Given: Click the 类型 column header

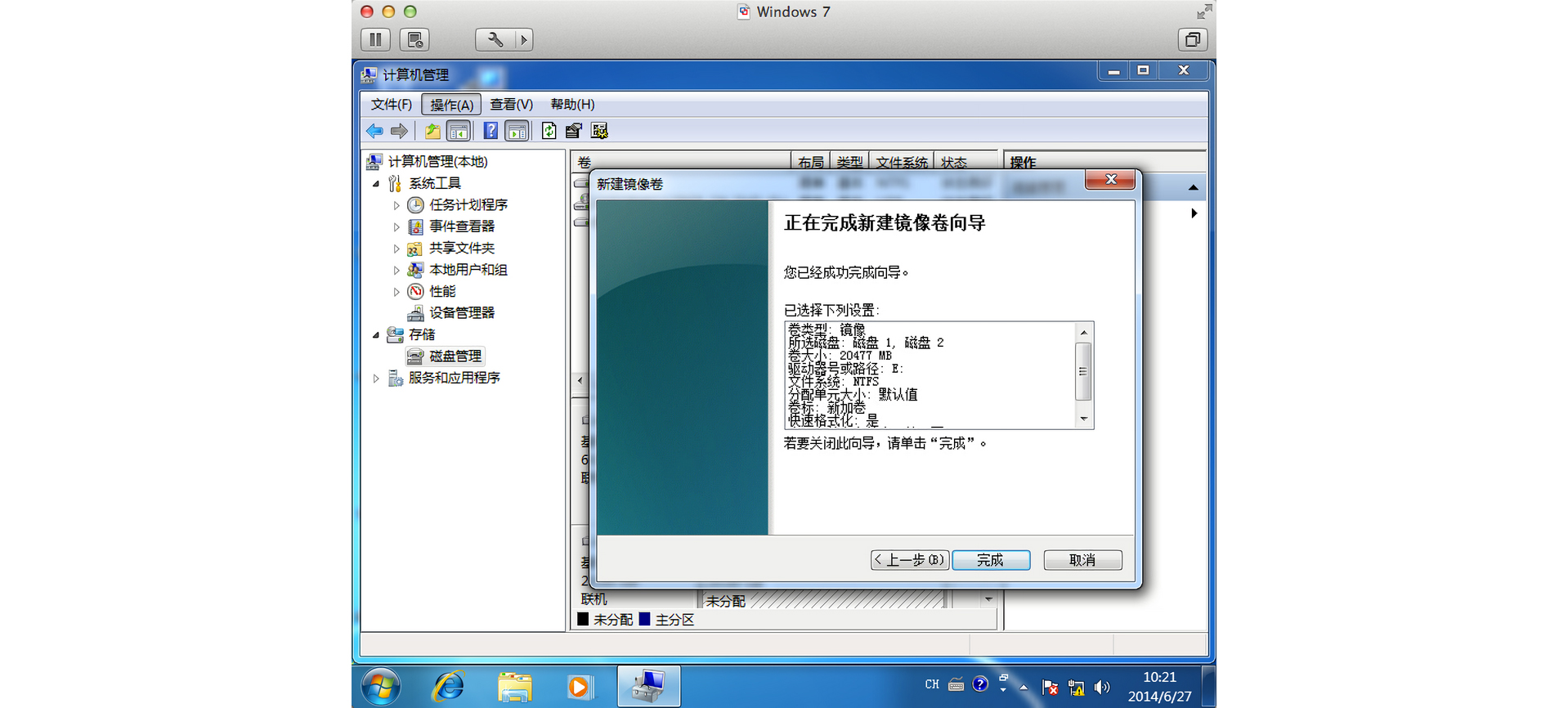Looking at the screenshot, I should click(849, 162).
